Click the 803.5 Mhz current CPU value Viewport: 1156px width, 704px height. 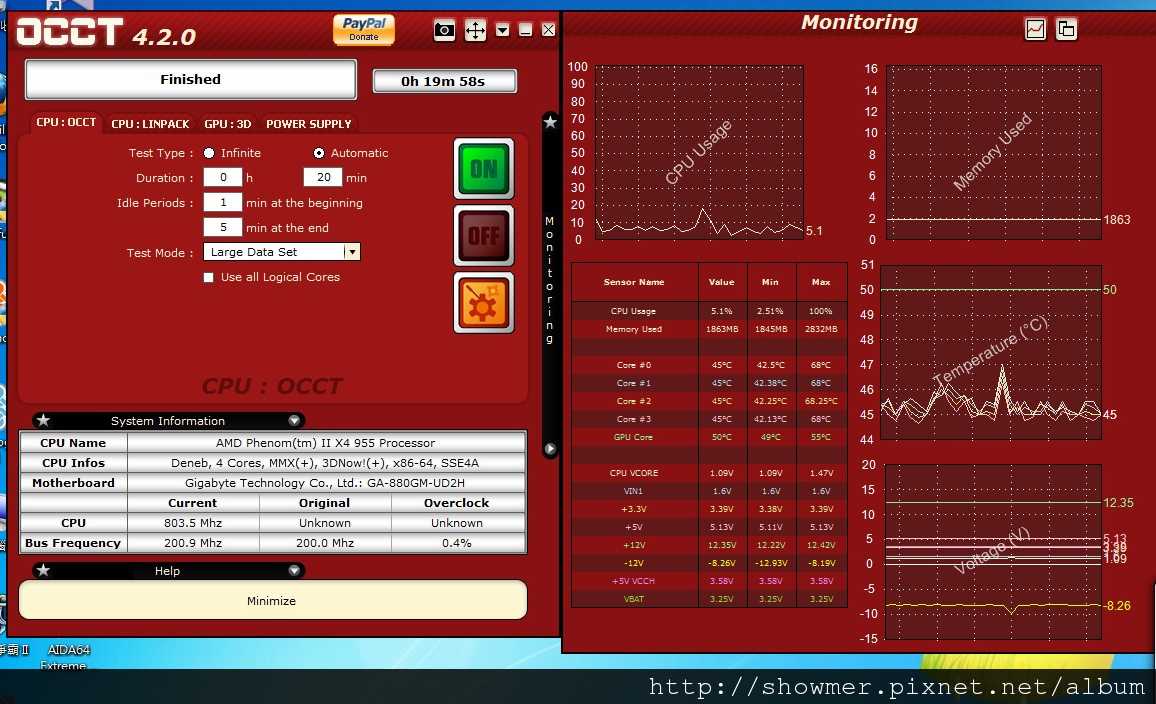tap(193, 523)
